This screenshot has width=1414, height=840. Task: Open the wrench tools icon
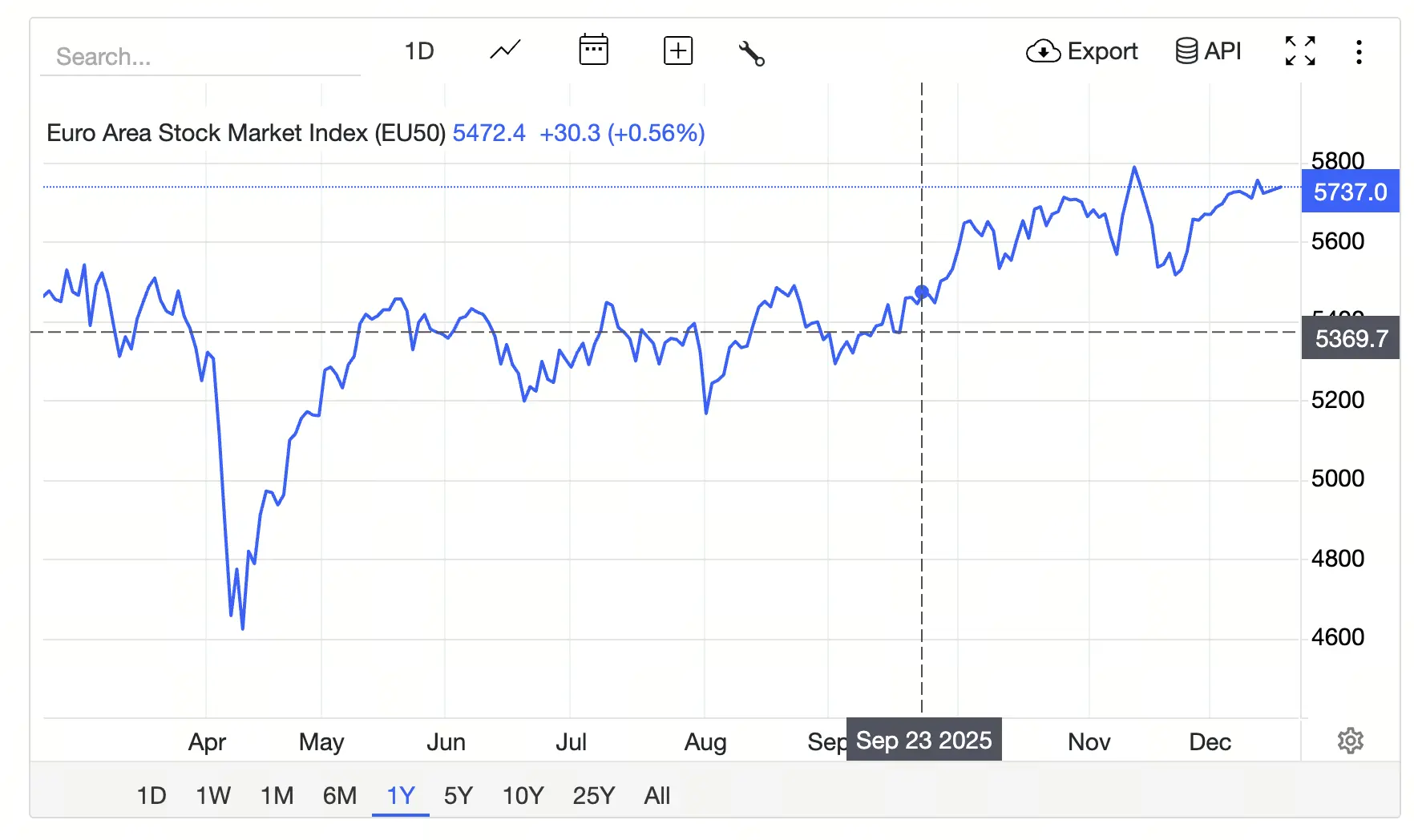click(751, 53)
